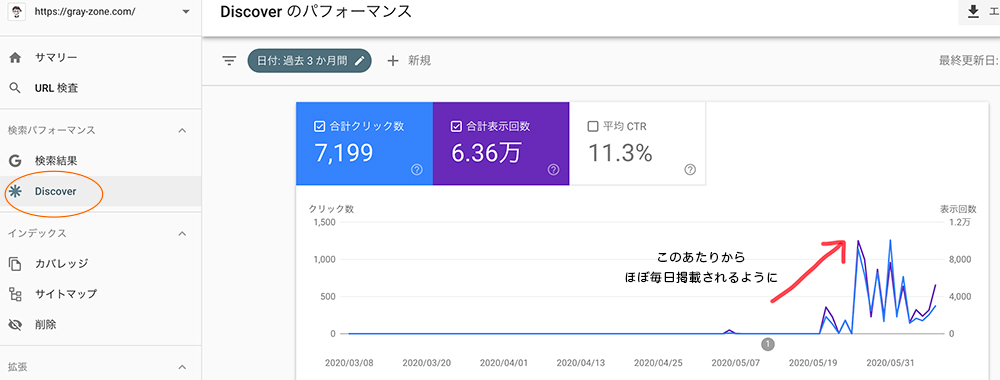Click the クリック数 axis label
The width and height of the screenshot is (1000, 380).
pos(331,209)
